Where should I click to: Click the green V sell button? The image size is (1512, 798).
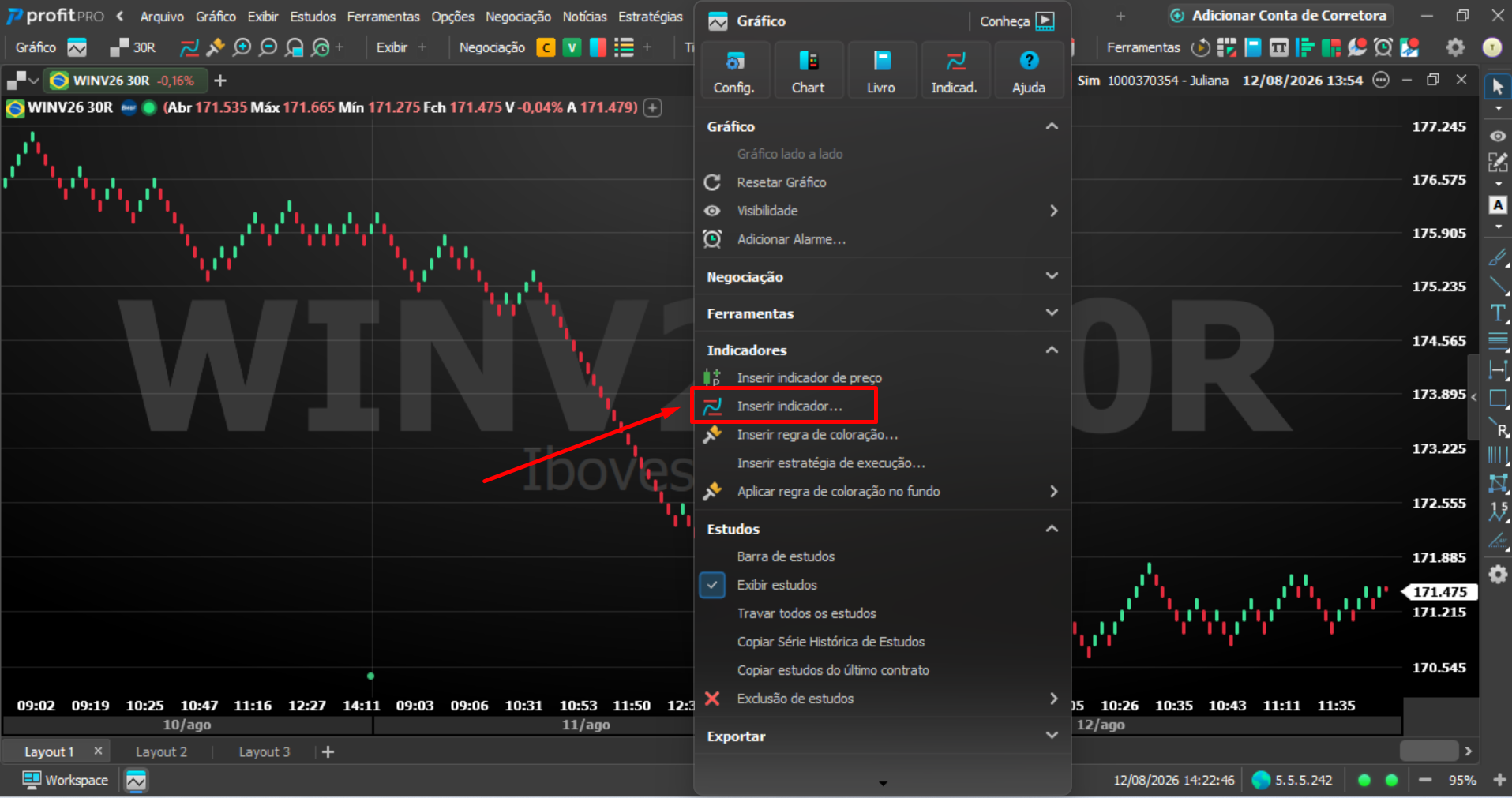[x=572, y=47]
